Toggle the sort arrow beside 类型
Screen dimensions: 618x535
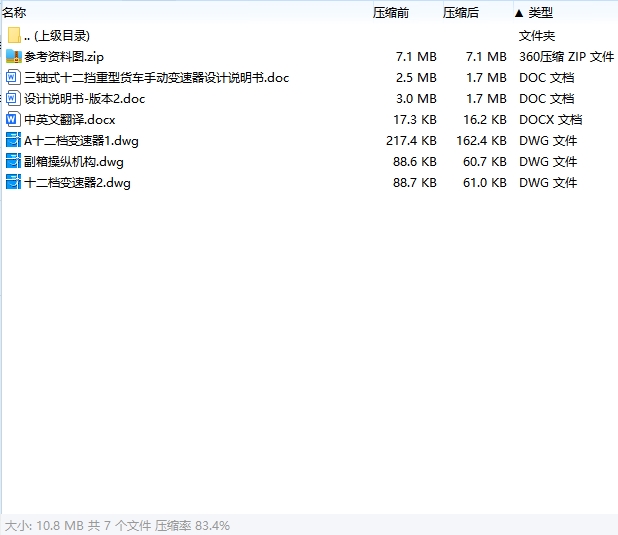(519, 13)
